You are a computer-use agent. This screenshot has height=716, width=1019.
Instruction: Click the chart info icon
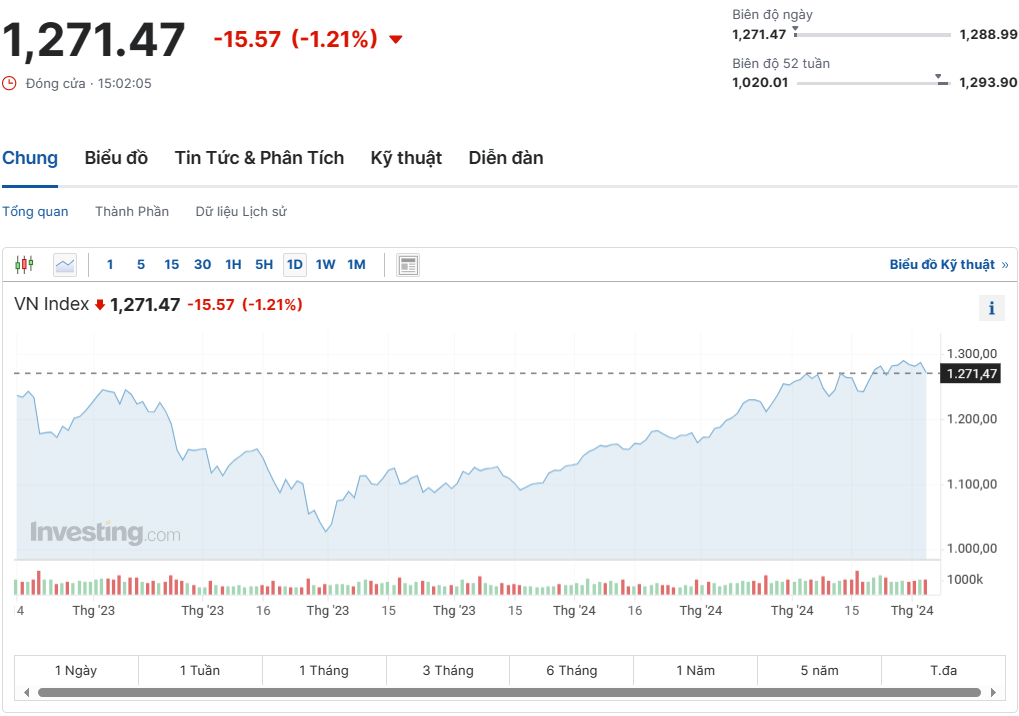991,308
